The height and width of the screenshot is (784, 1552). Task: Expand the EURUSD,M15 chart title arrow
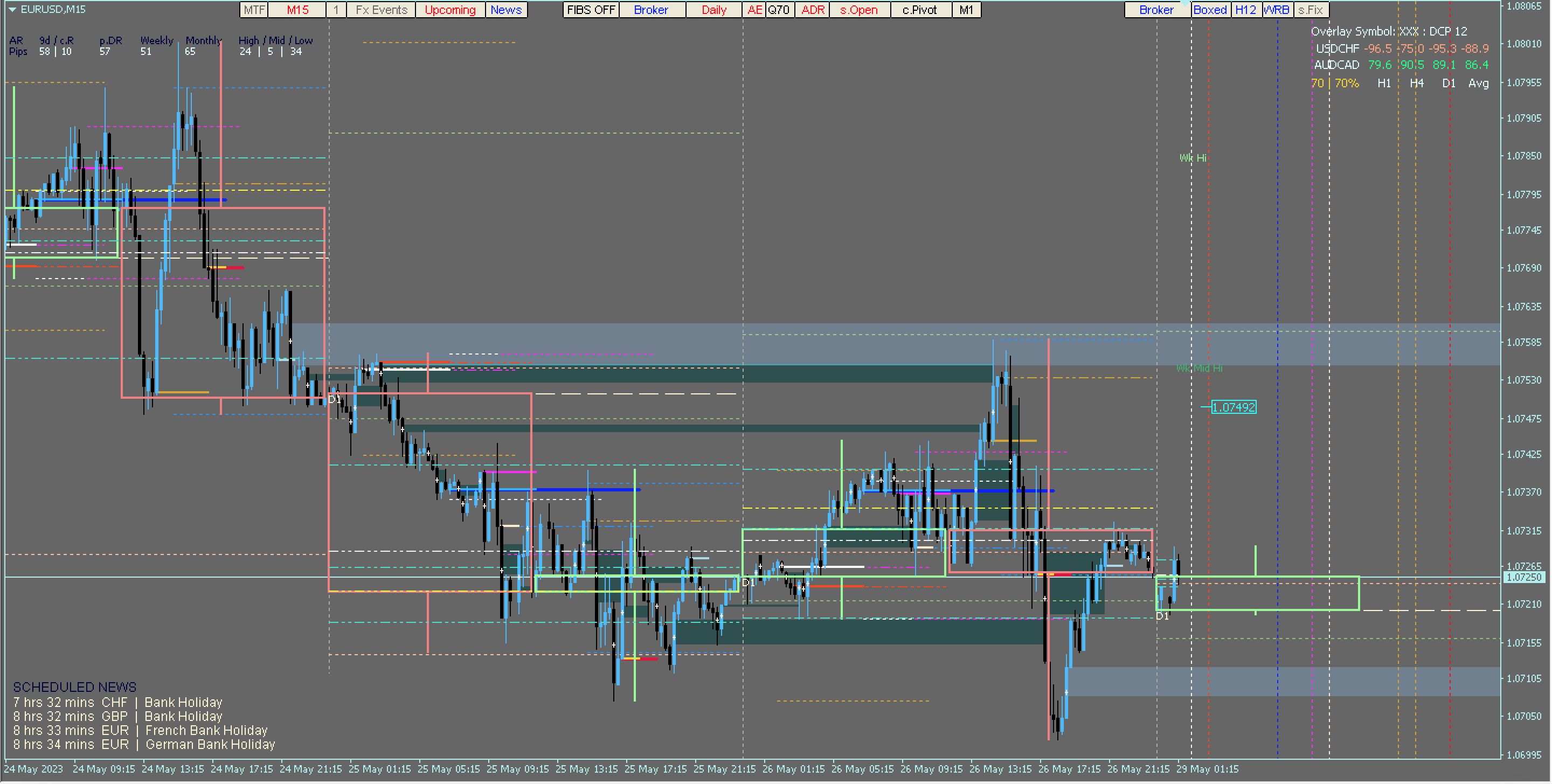click(x=12, y=10)
